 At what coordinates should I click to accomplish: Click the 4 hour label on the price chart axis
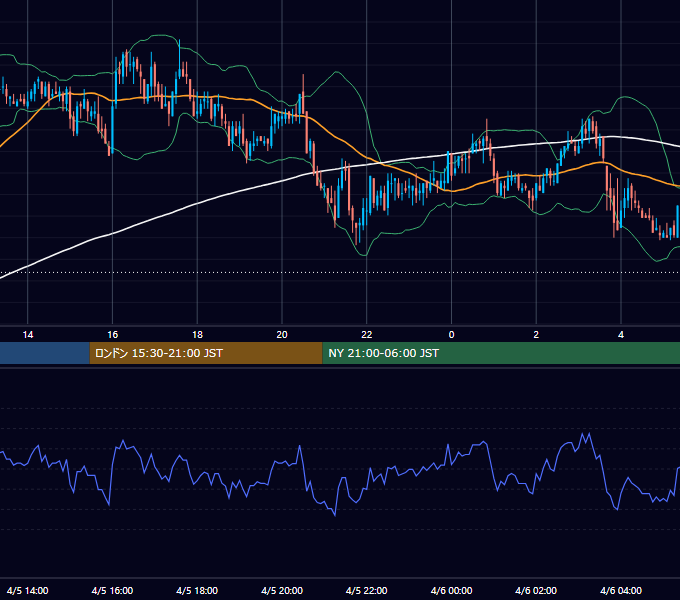click(x=621, y=335)
